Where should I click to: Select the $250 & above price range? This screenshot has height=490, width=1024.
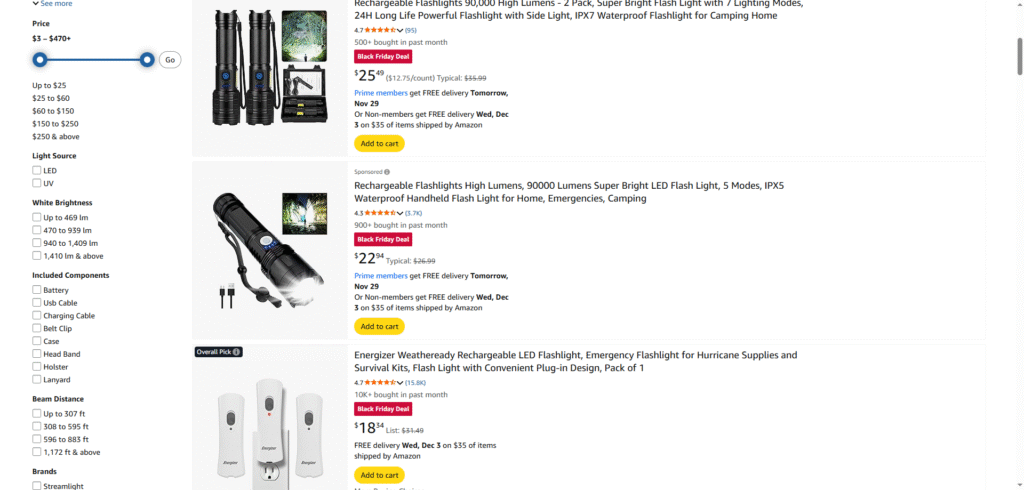pyautogui.click(x=56, y=136)
